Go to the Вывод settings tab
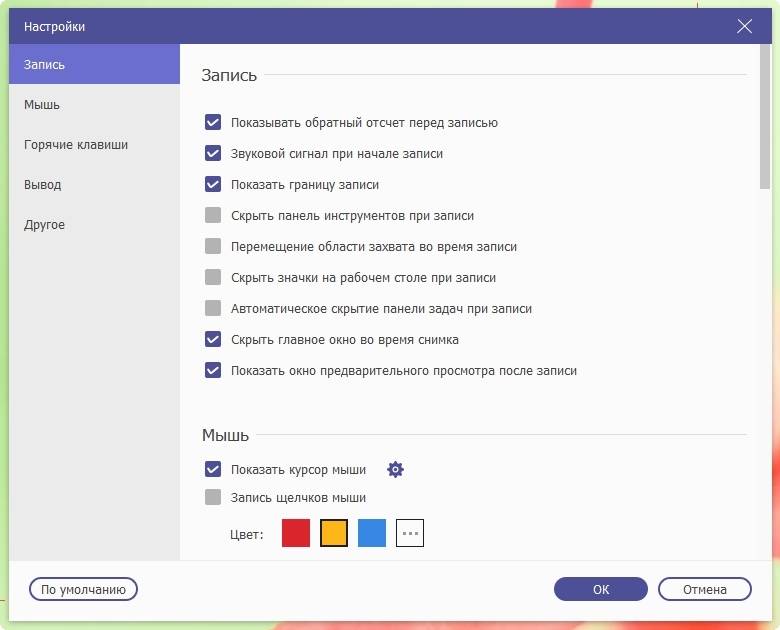This screenshot has height=630, width=780. 43,185
